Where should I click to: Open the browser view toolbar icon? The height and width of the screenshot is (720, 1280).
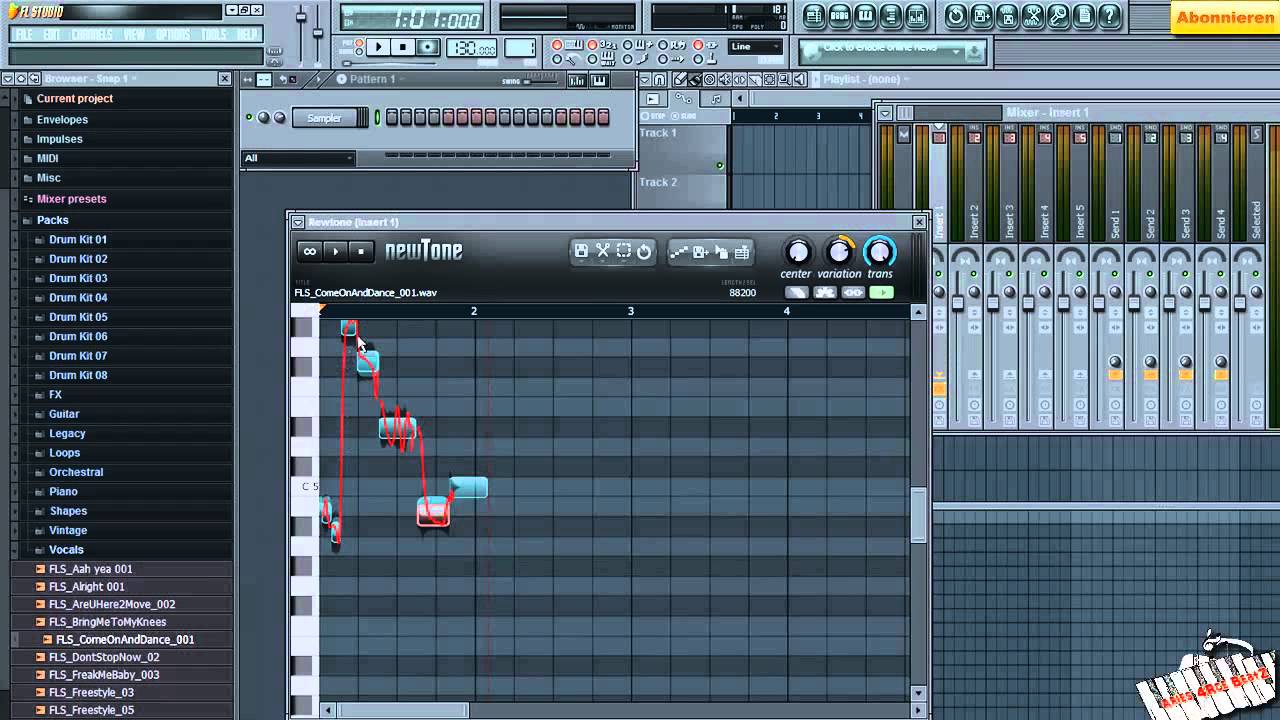point(891,15)
